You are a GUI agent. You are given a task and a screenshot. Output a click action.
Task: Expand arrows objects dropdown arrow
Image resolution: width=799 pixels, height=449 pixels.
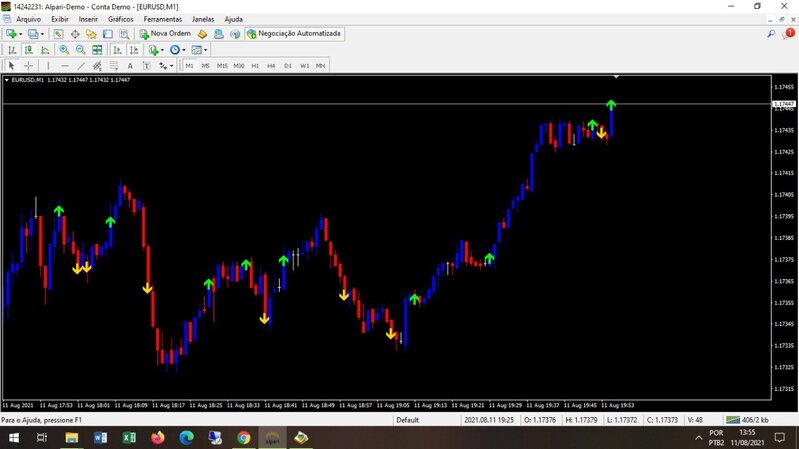click(x=172, y=66)
